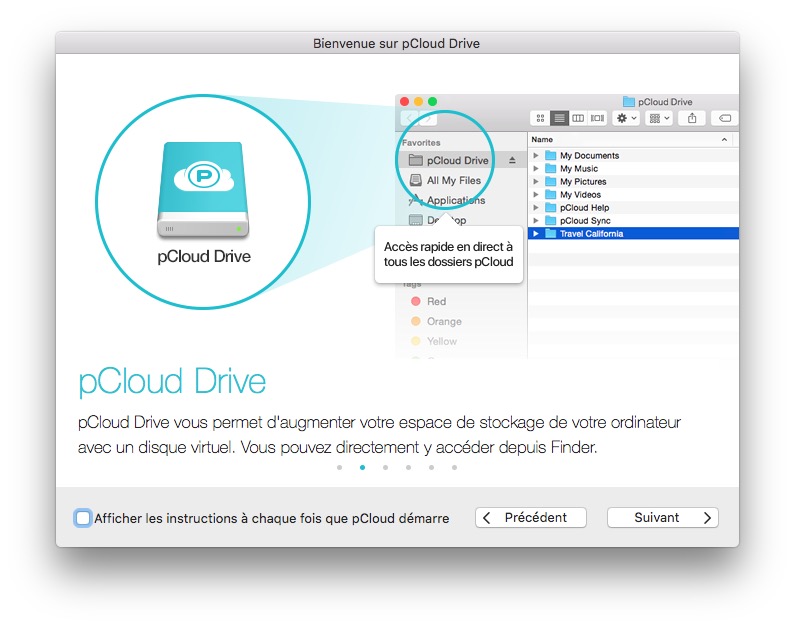This screenshot has width=795, height=627.
Task: Enable Afficher les instructions checkbox
Action: 83,518
